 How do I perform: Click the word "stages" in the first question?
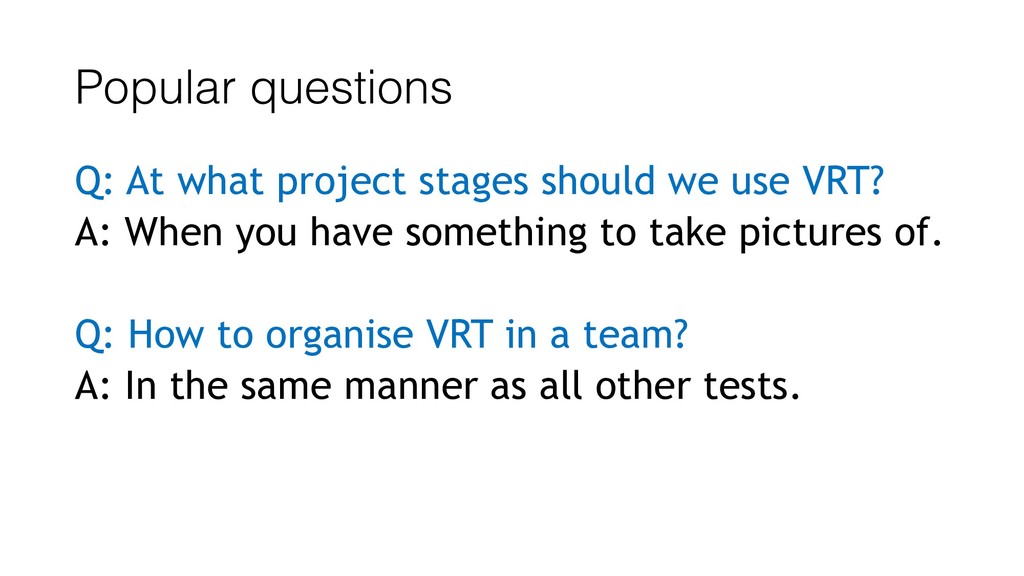[473, 183]
